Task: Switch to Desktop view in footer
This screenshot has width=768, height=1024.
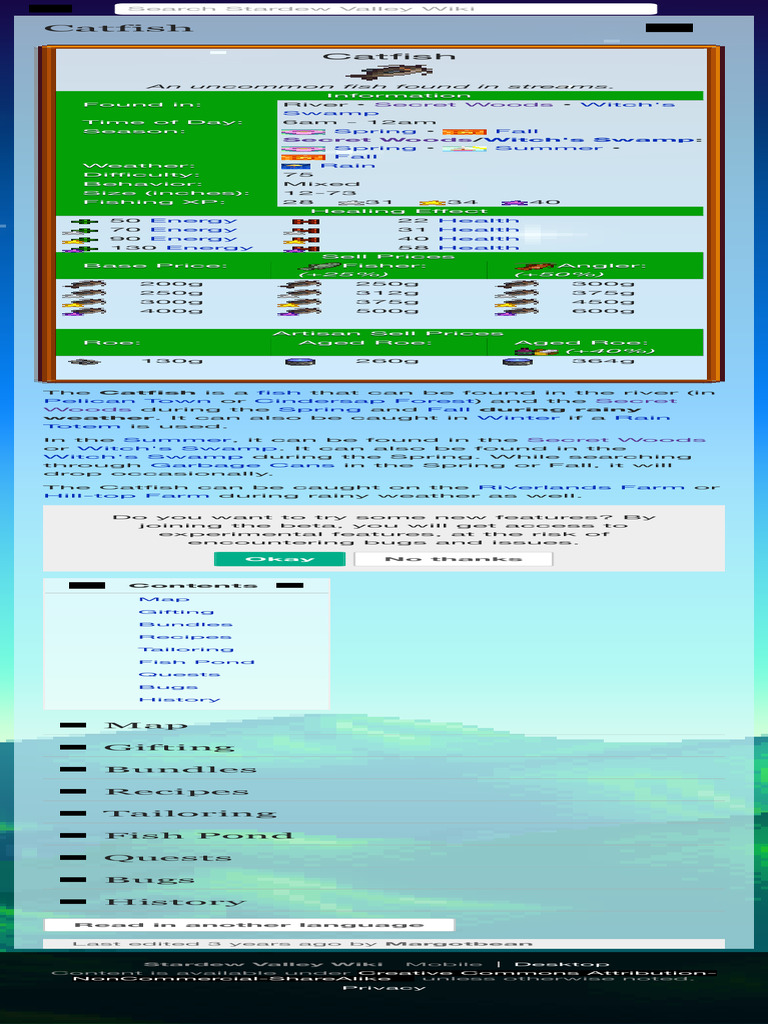Action: point(562,964)
